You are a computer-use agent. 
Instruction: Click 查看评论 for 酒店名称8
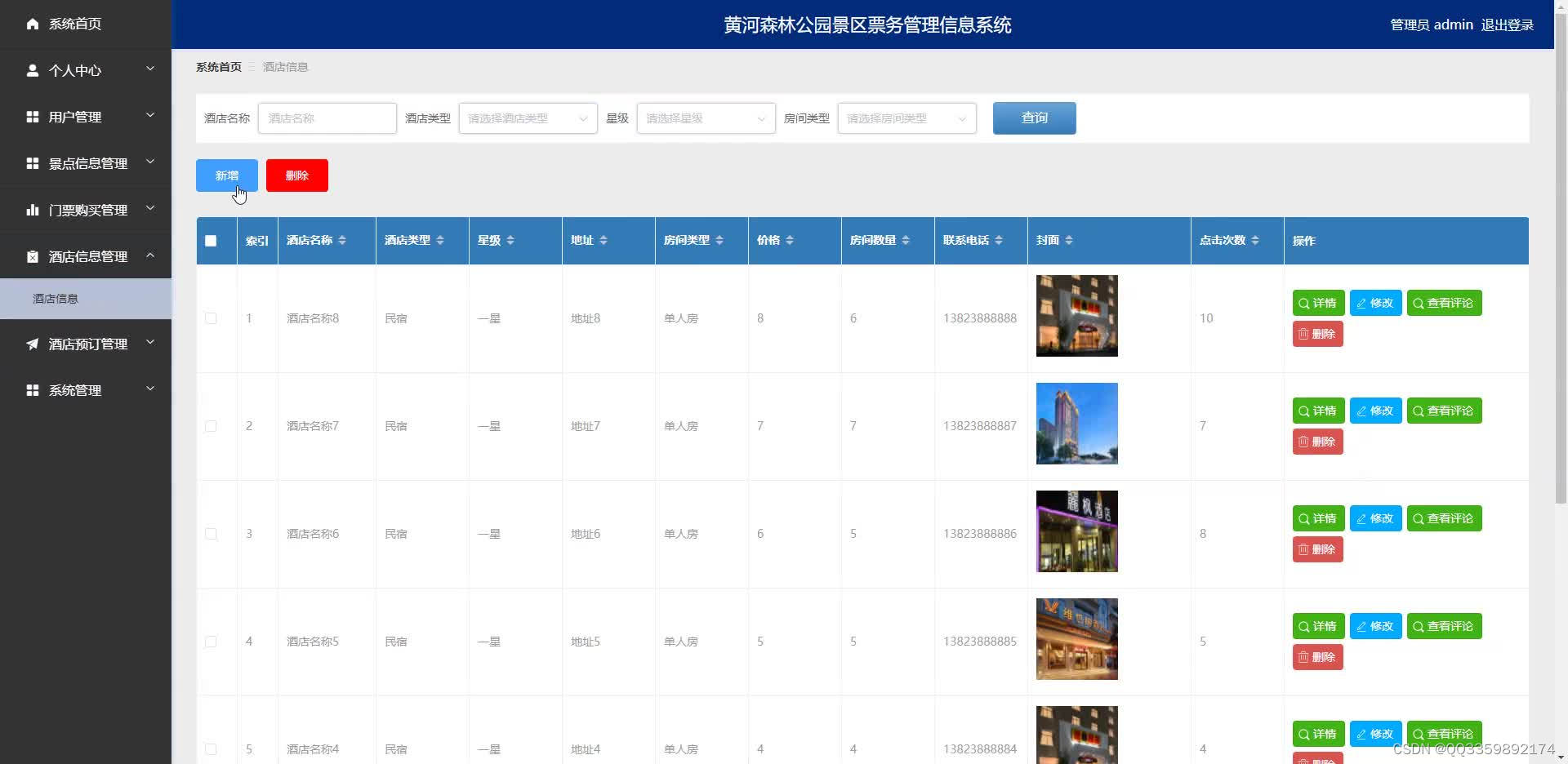(1444, 303)
